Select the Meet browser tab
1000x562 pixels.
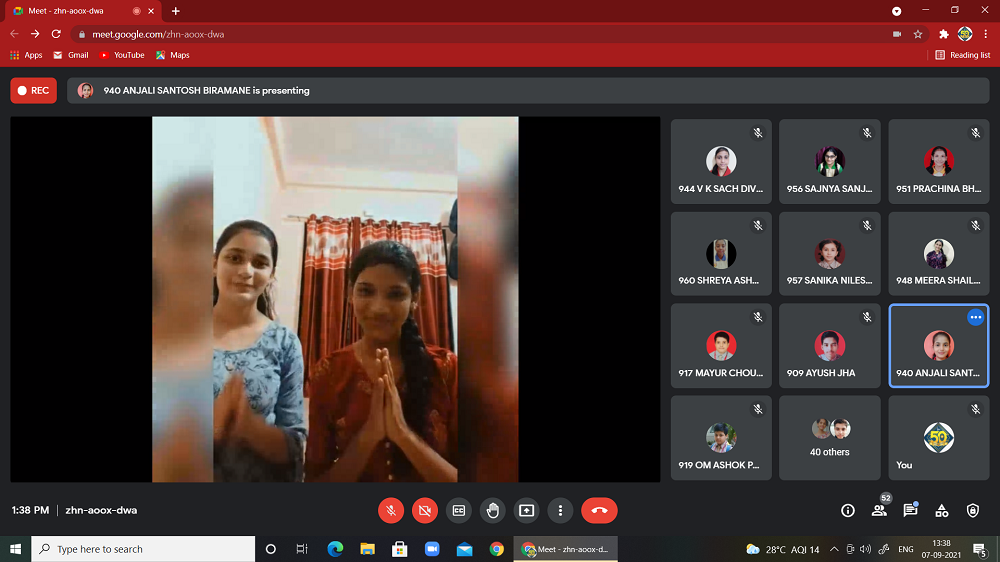pyautogui.click(x=78, y=11)
